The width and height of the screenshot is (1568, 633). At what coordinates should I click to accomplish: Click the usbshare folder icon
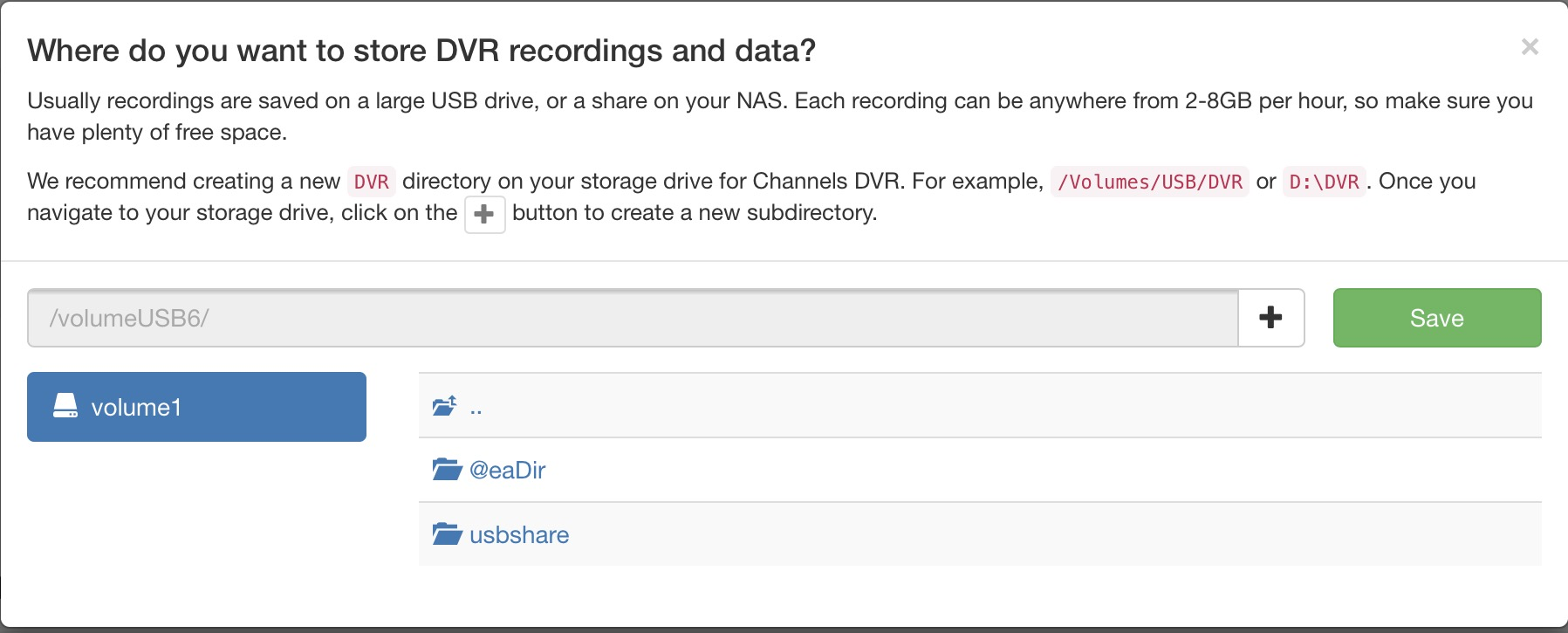point(447,533)
